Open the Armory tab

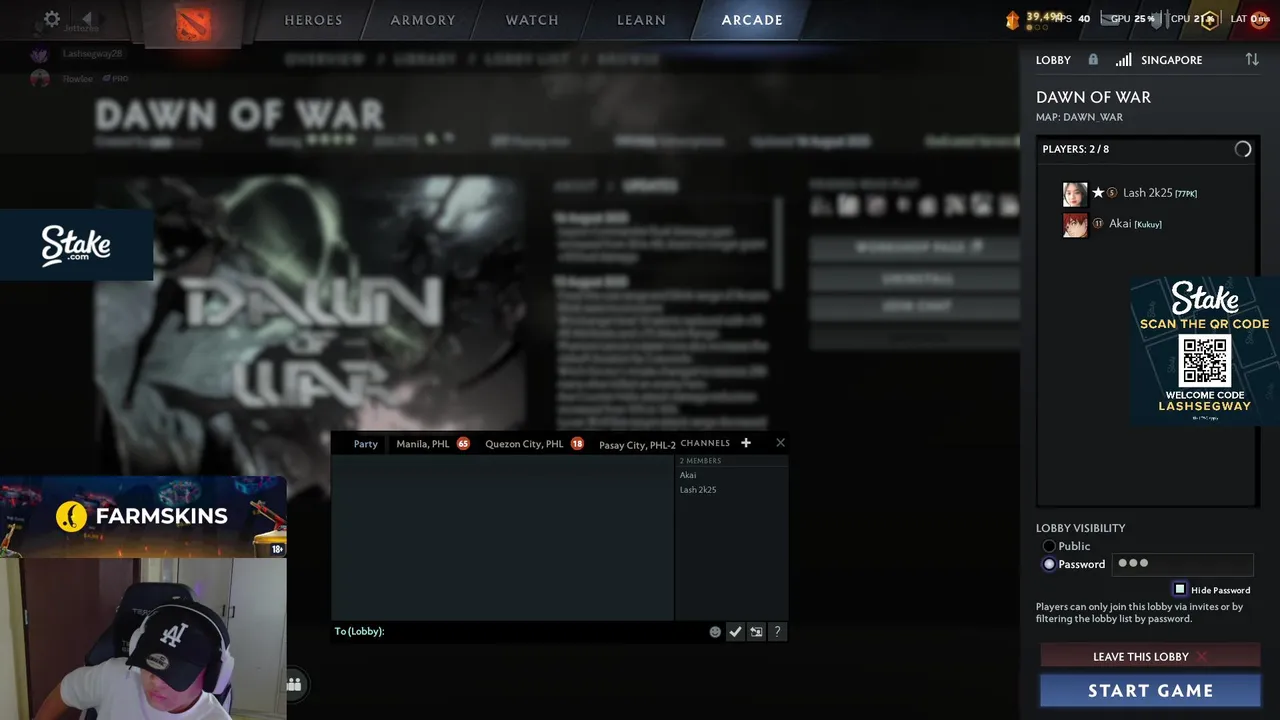click(423, 20)
